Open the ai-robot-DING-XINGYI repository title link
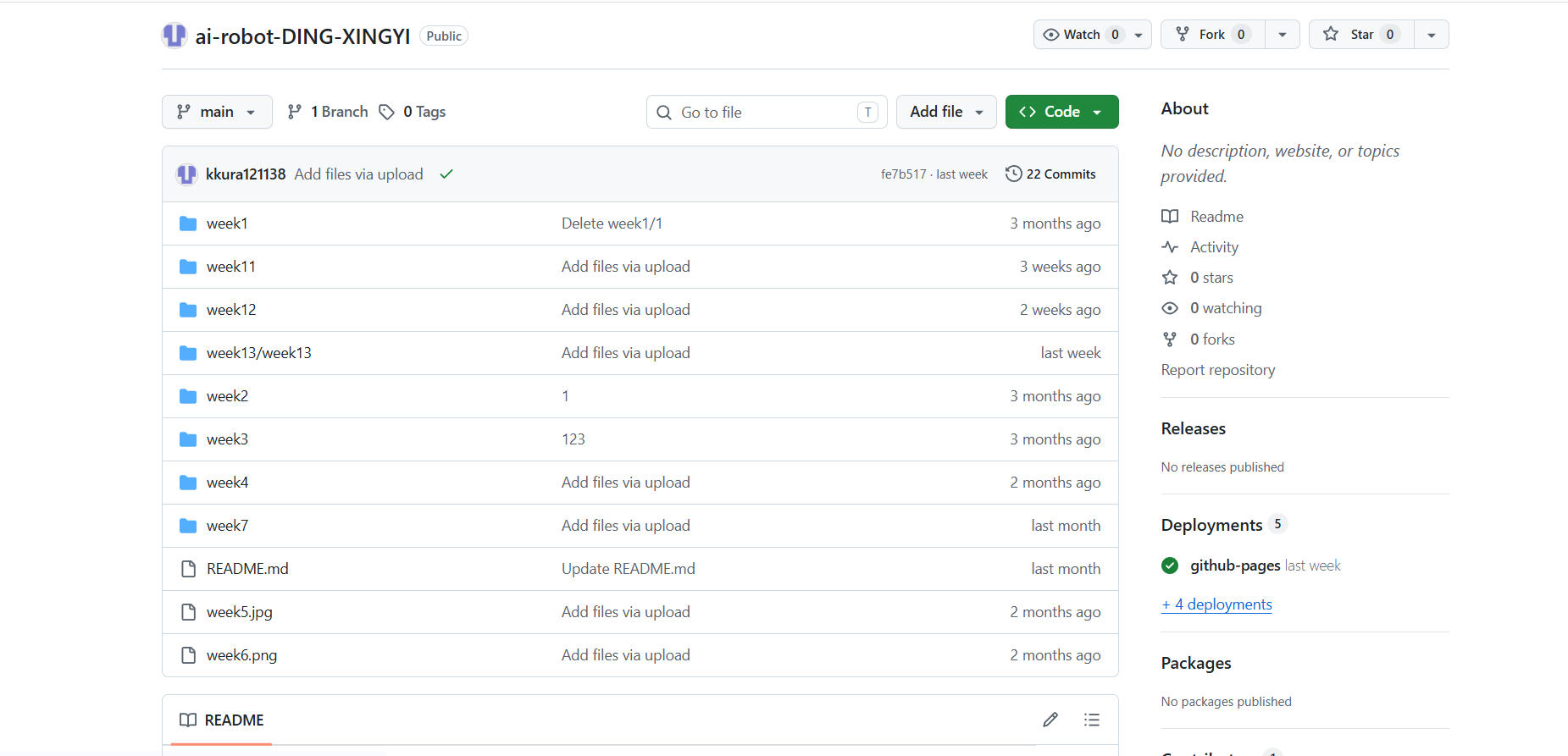Viewport: 1568px width, 756px height. pos(302,36)
